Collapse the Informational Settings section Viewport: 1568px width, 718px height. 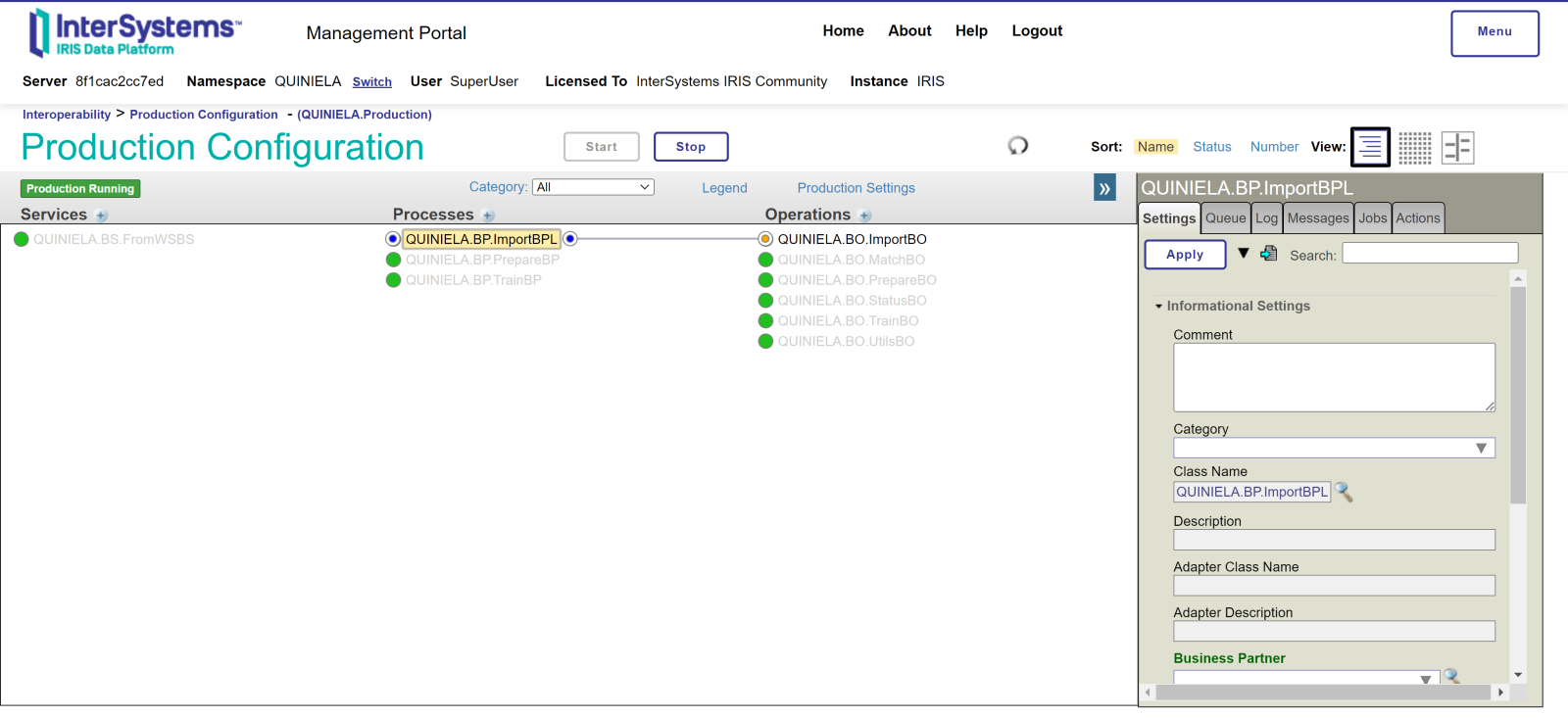(x=1158, y=307)
